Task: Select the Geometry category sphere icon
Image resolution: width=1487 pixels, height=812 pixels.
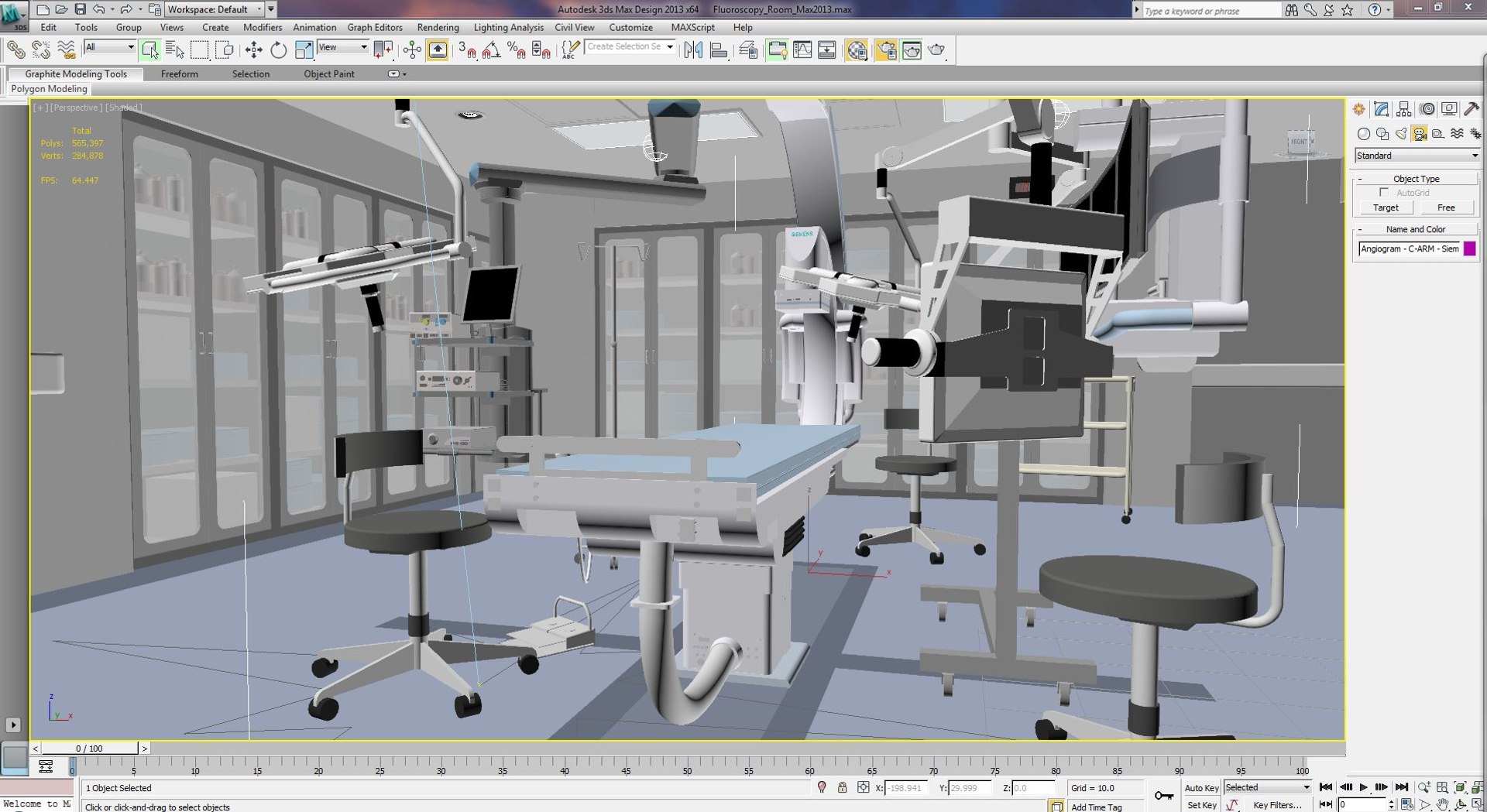Action: coord(1364,134)
